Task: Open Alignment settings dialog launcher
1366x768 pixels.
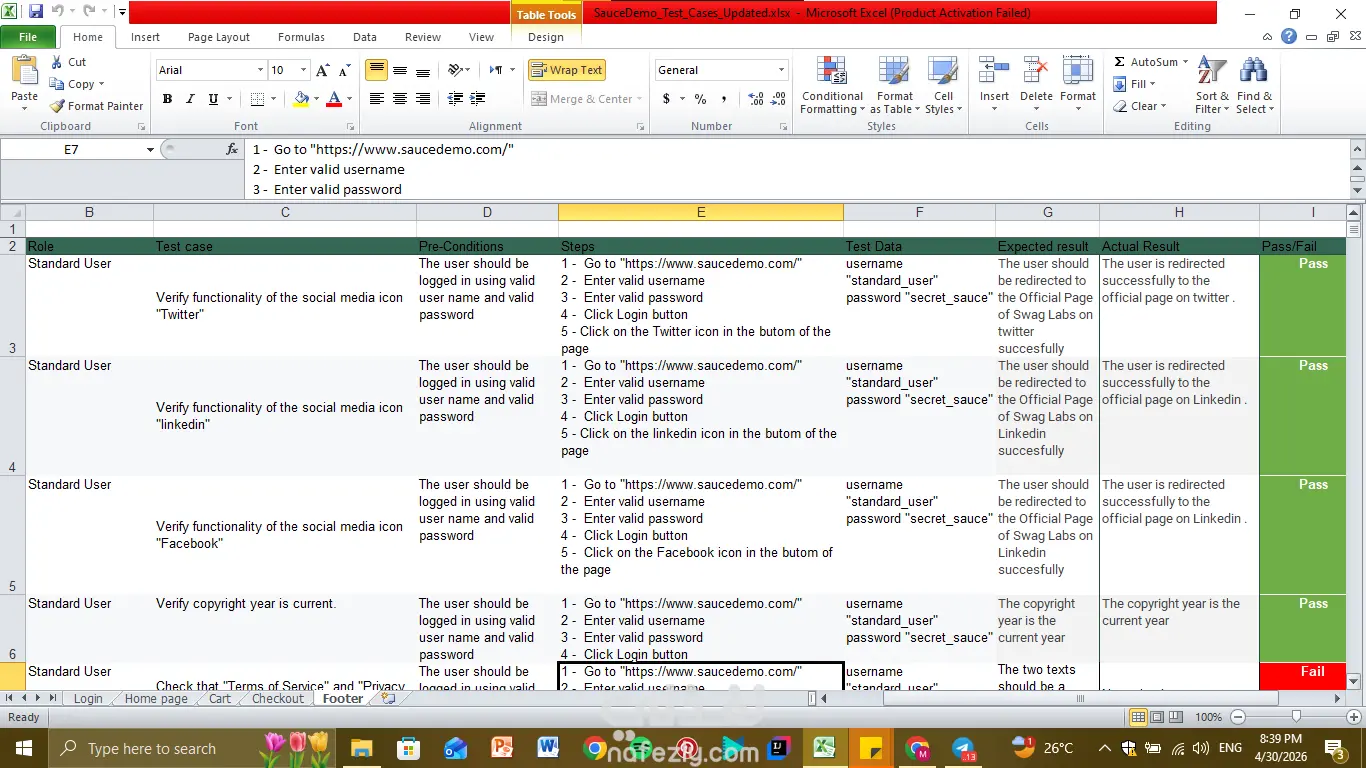Action: pos(640,127)
